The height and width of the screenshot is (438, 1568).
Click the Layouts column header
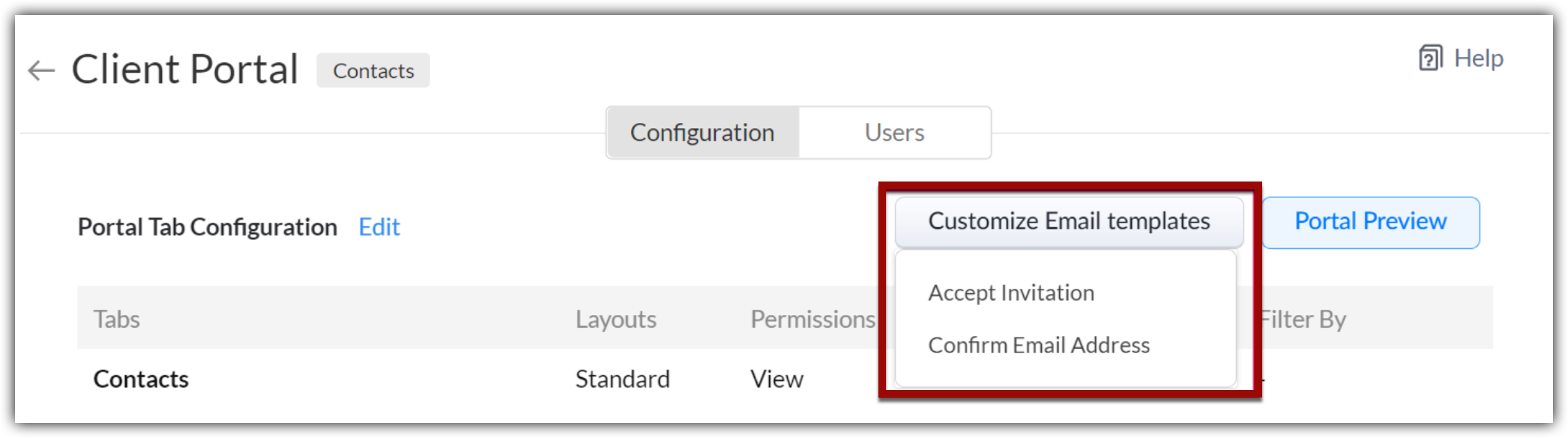(615, 319)
